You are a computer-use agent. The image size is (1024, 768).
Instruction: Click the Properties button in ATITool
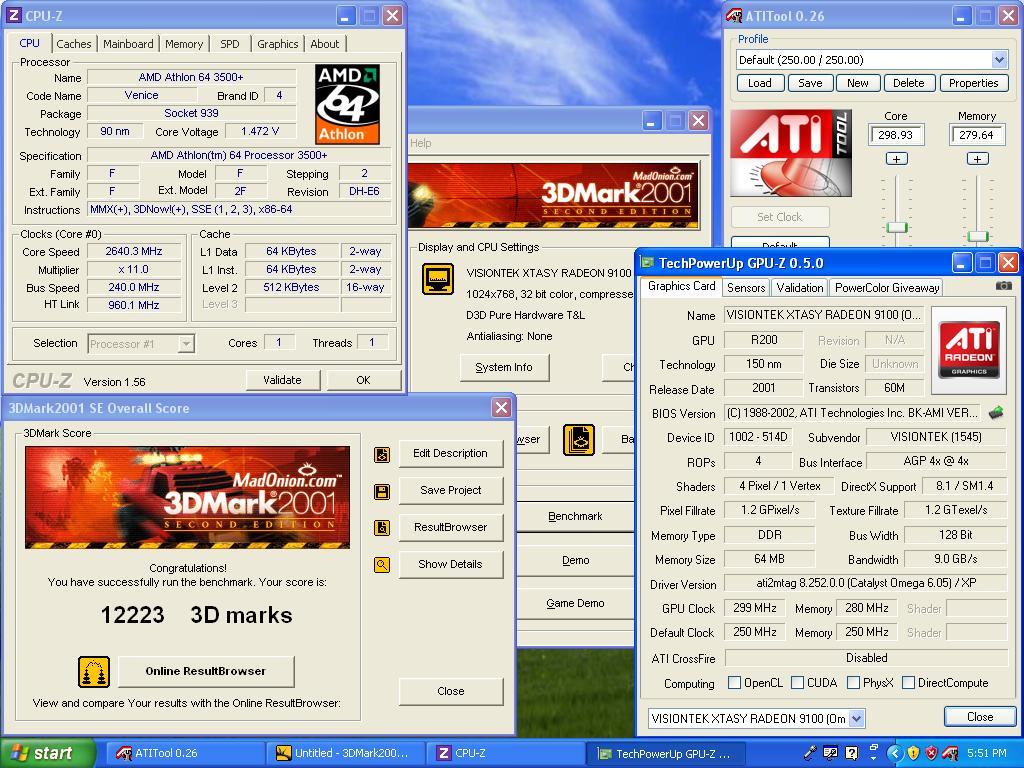pos(973,83)
